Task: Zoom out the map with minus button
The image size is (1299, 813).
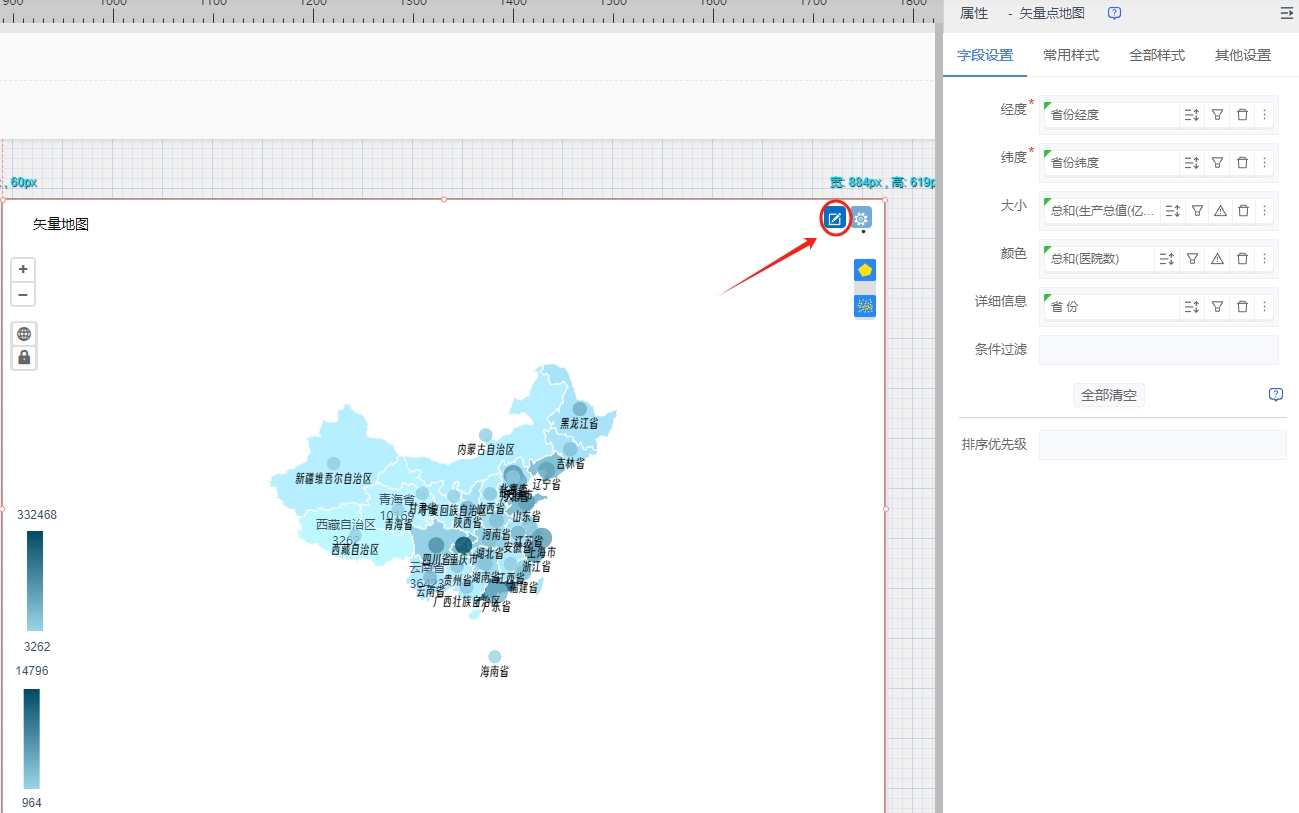Action: pos(23,295)
